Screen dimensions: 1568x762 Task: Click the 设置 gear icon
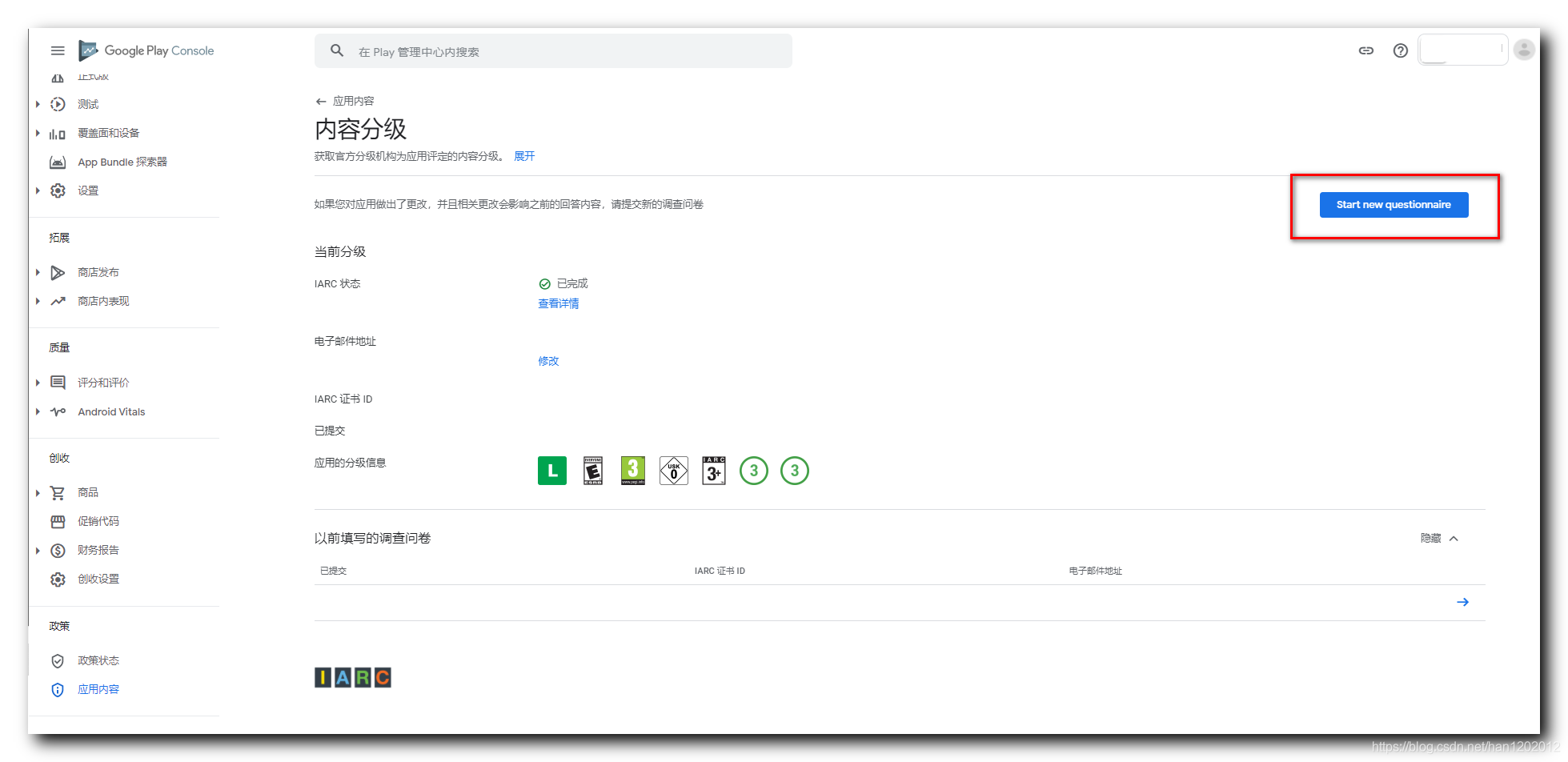pos(58,190)
